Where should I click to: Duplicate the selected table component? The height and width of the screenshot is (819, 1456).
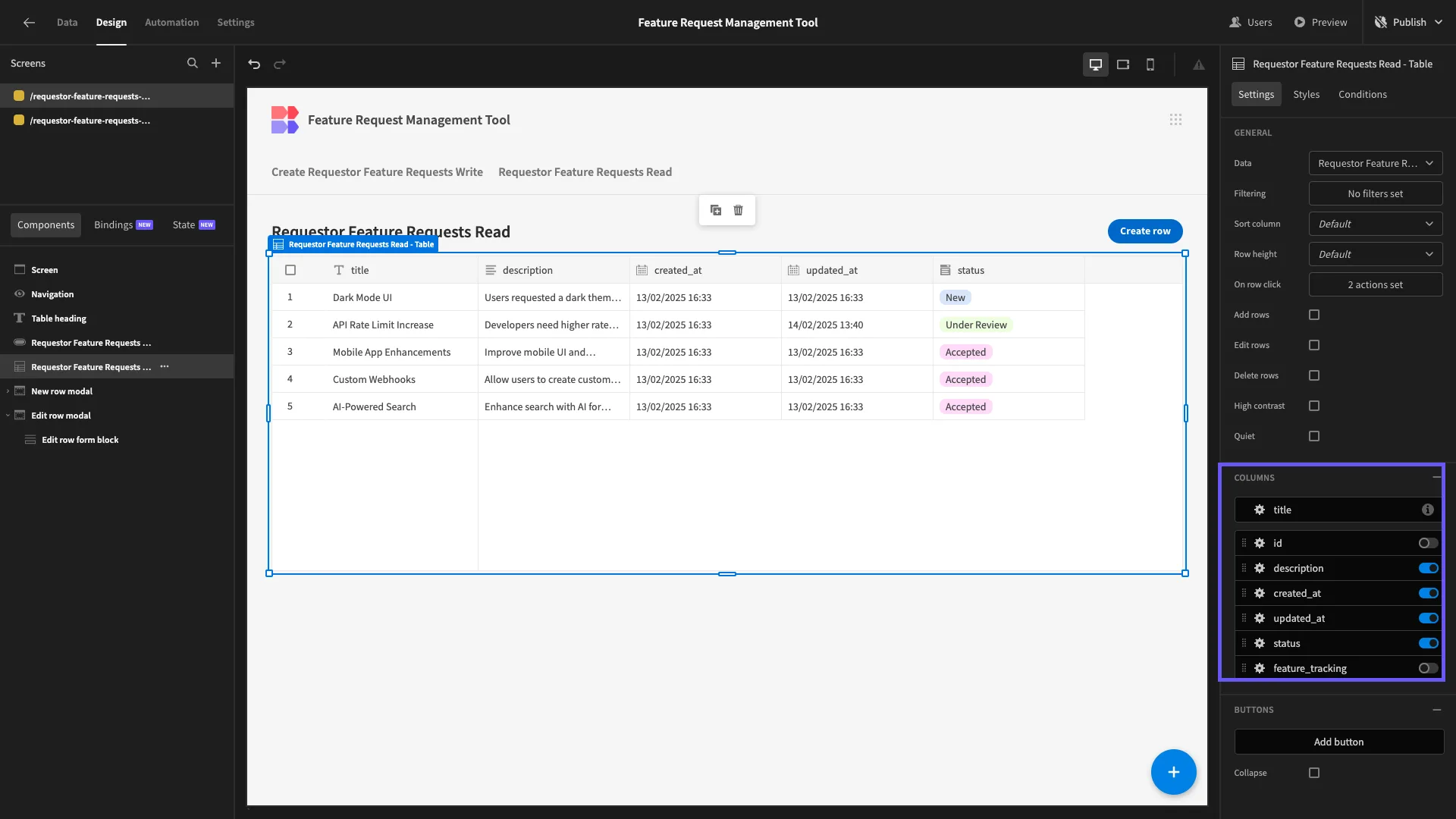[716, 210]
